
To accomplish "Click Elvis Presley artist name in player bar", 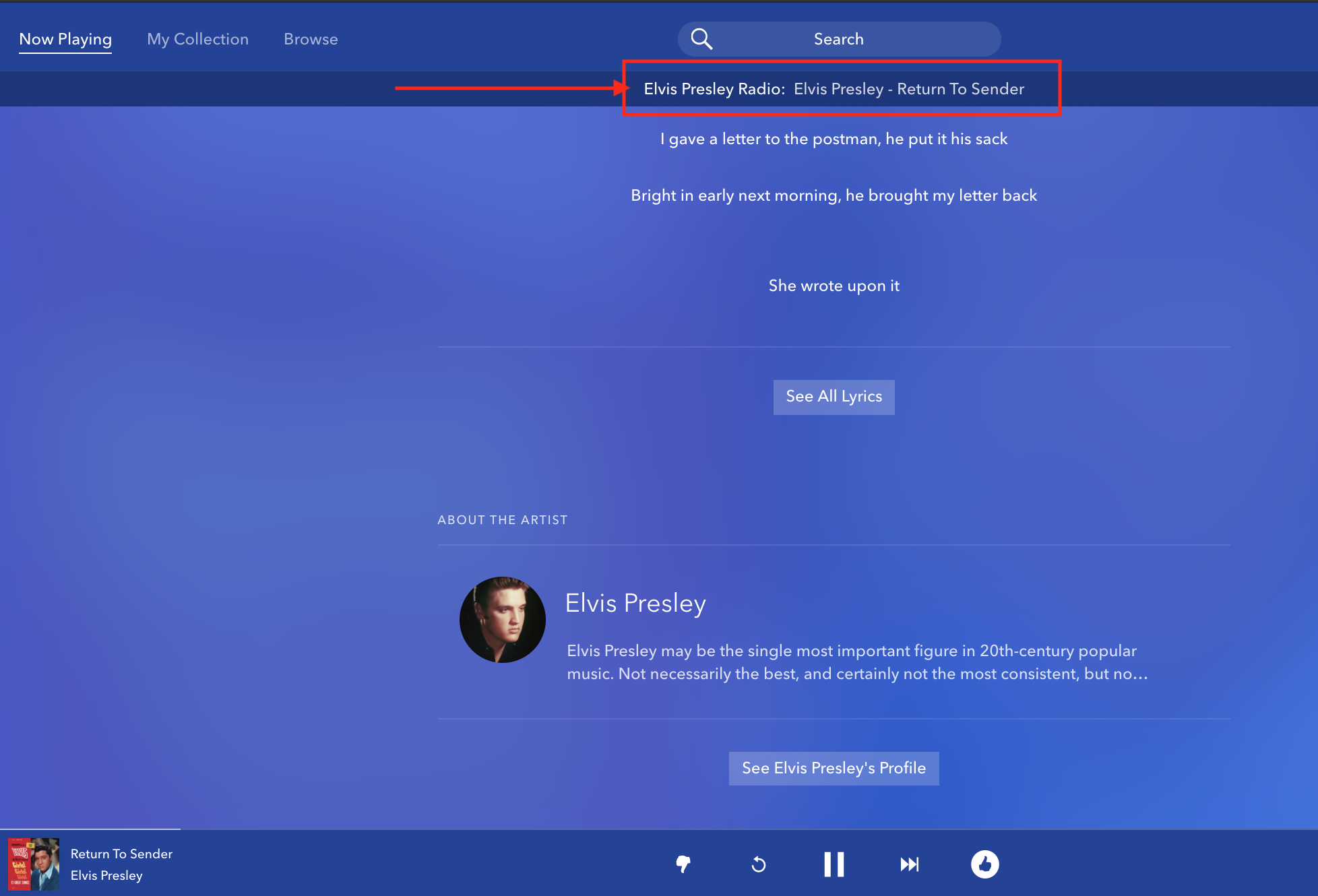I will click(x=106, y=875).
